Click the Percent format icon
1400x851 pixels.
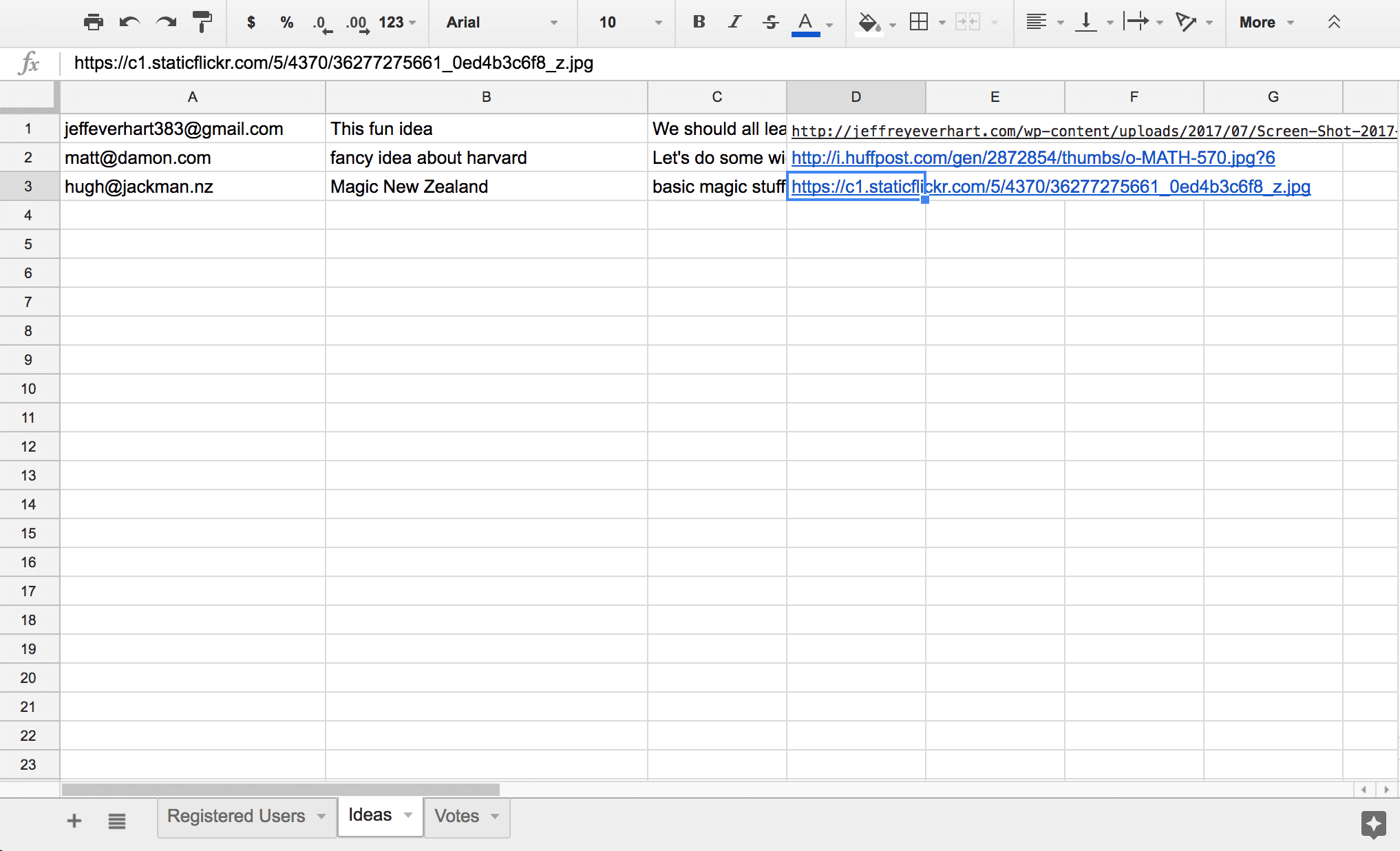point(286,22)
